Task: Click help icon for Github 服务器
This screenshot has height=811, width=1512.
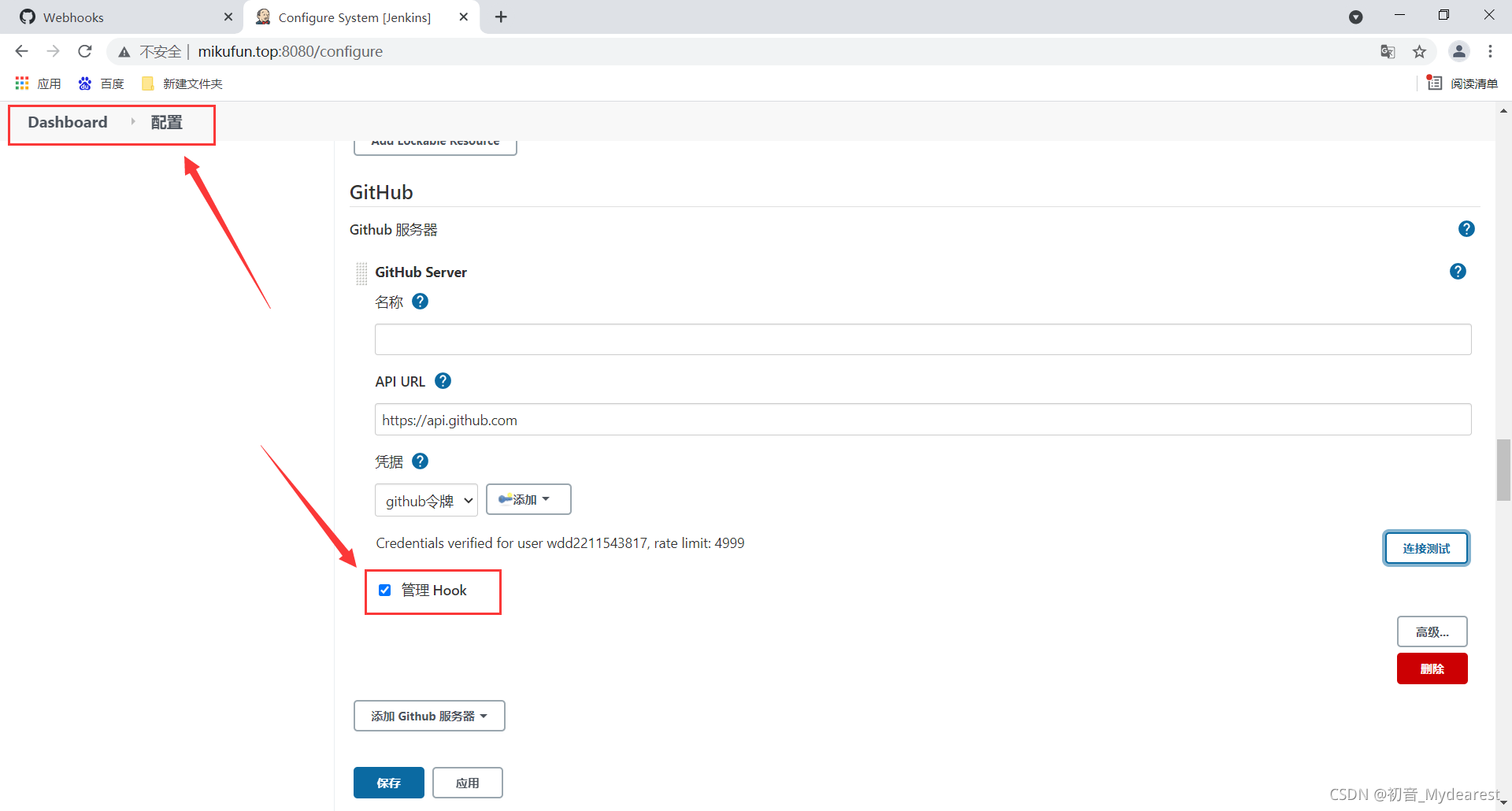Action: click(x=1466, y=229)
